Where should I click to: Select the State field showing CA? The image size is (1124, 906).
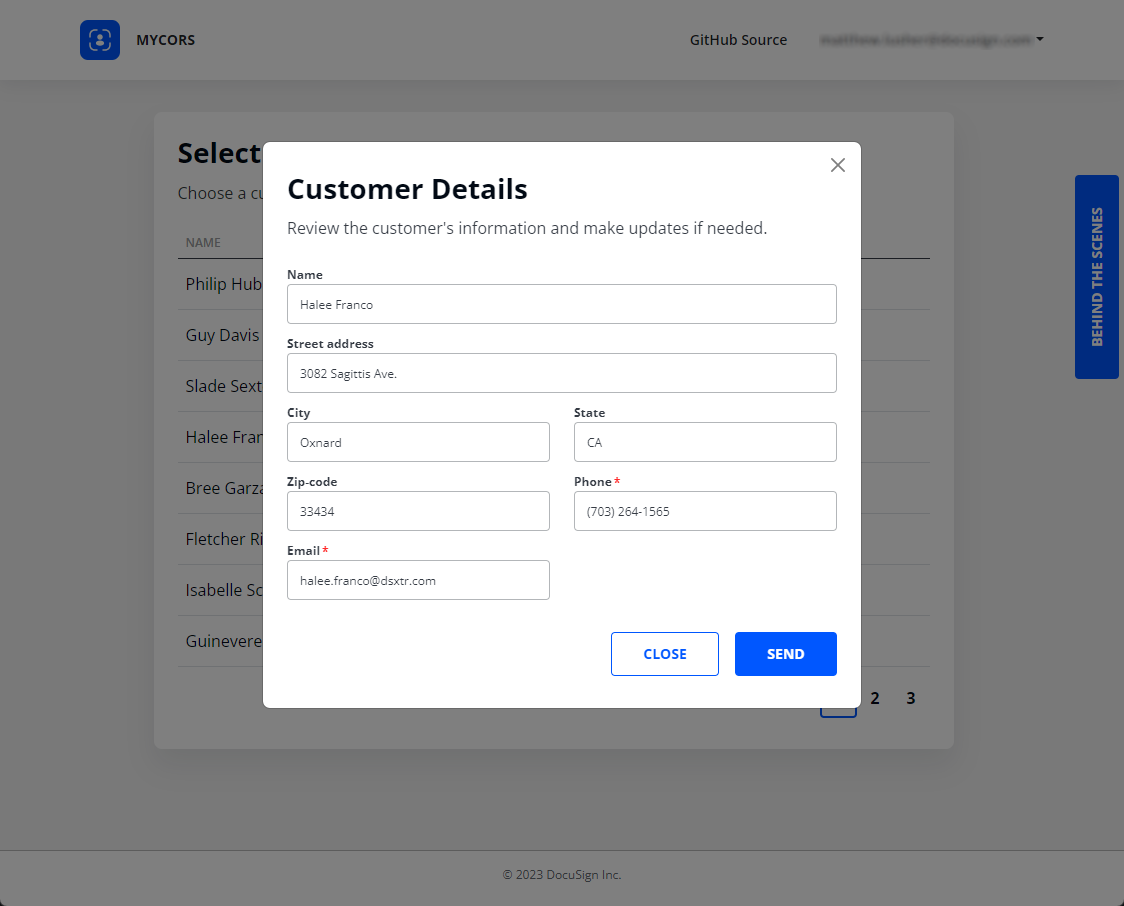tap(705, 442)
